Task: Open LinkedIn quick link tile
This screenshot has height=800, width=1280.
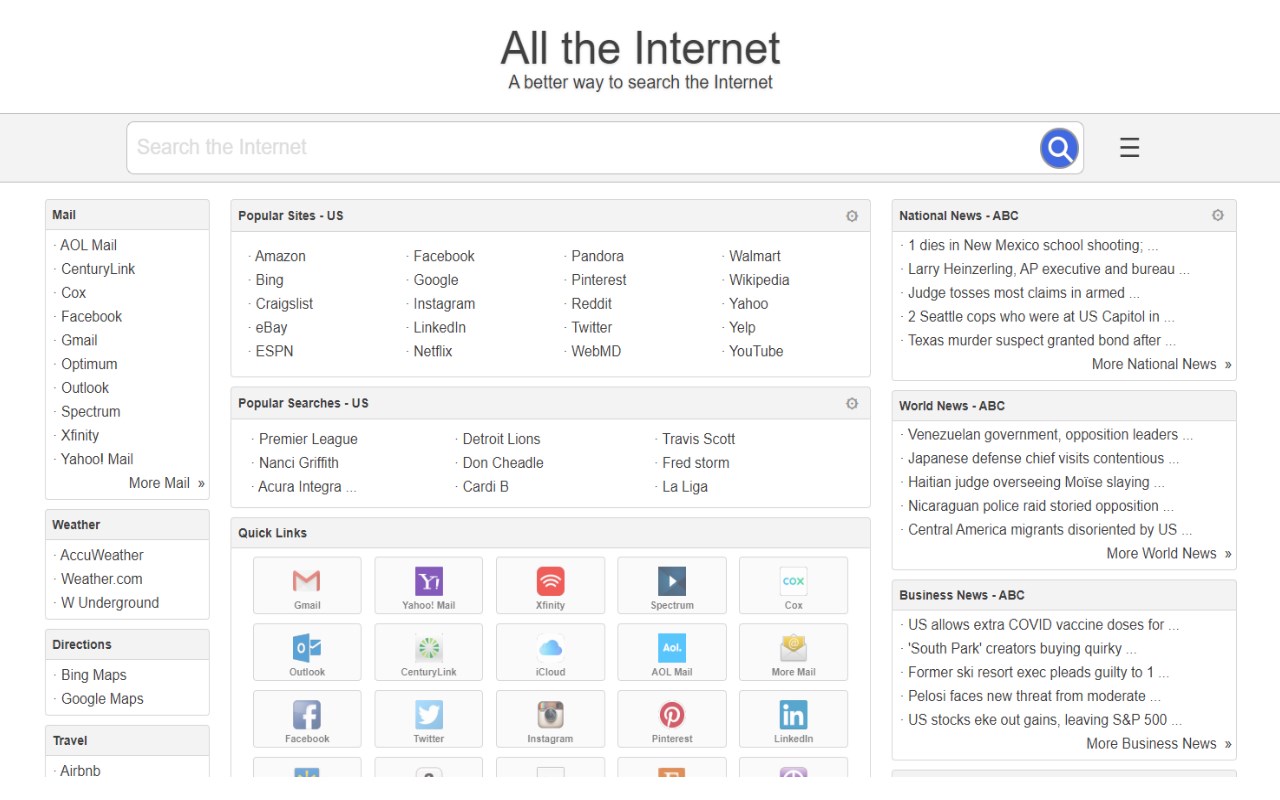Action: coord(793,719)
